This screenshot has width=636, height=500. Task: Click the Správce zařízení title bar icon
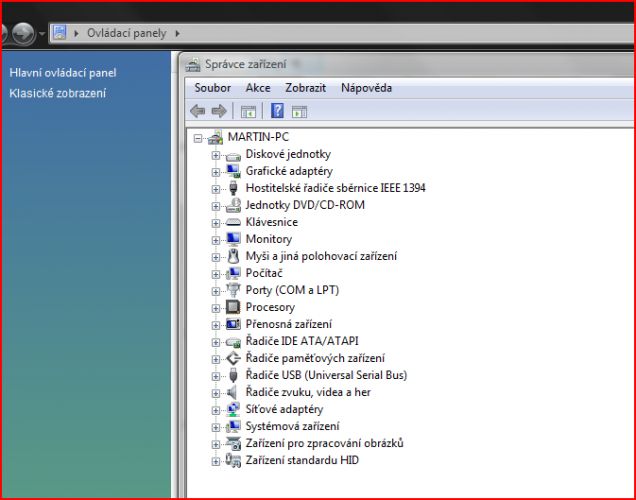coord(193,65)
